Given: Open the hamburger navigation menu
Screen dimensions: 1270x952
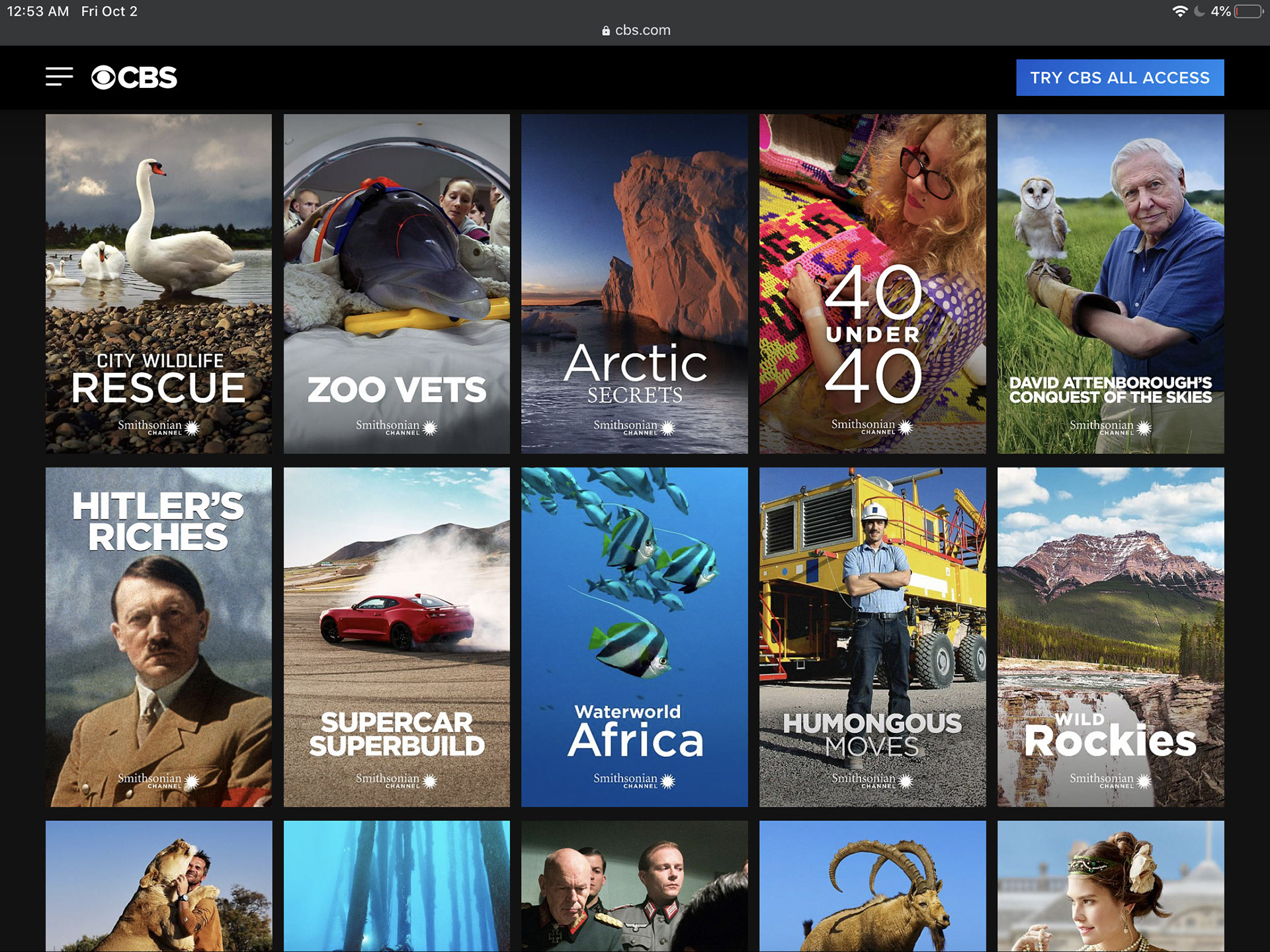Looking at the screenshot, I should [x=59, y=77].
